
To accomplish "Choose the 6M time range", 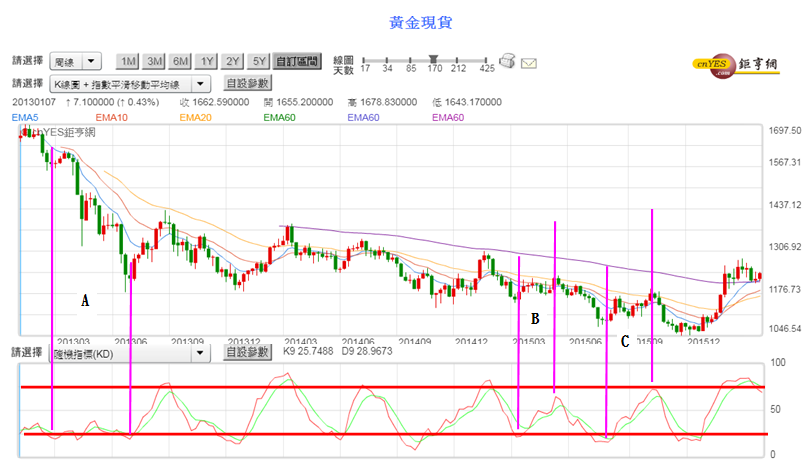I will pos(180,62).
